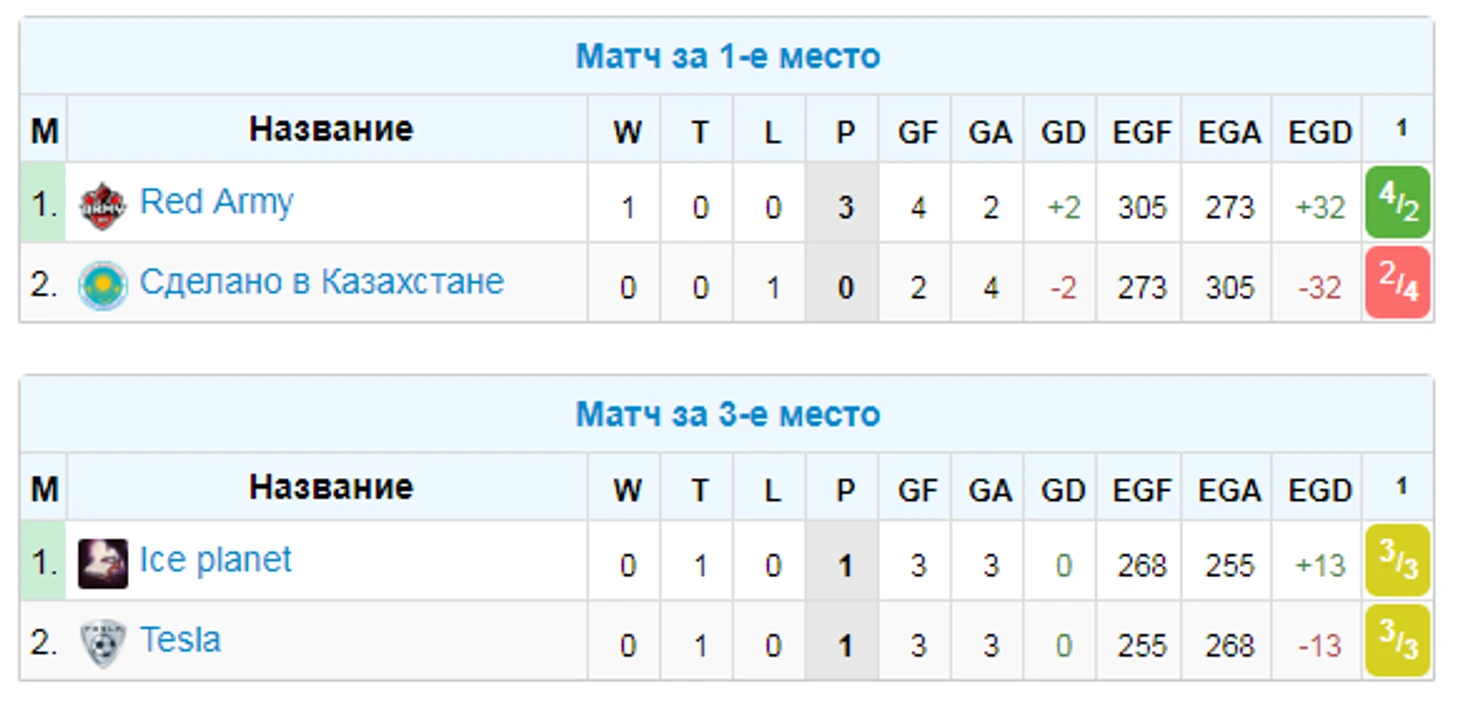This screenshot has height=709, width=1460.
Task: Click the green 4/2 match result badge
Action: [x=1398, y=203]
